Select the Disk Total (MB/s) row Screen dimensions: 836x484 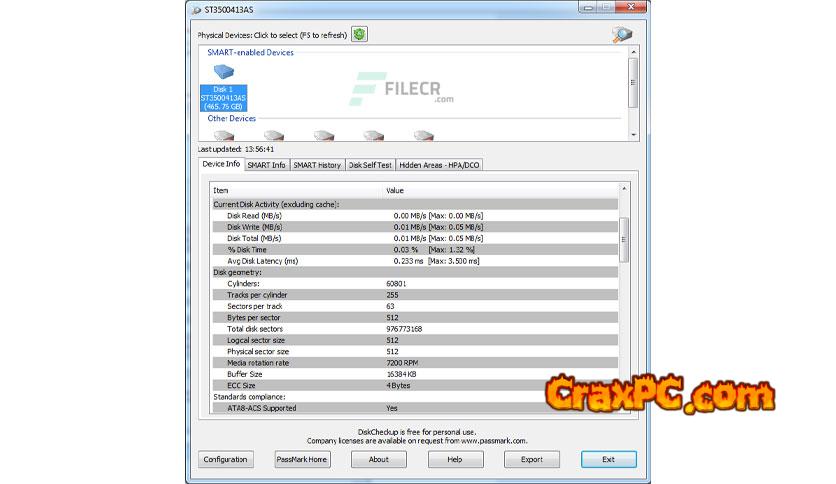click(415, 238)
